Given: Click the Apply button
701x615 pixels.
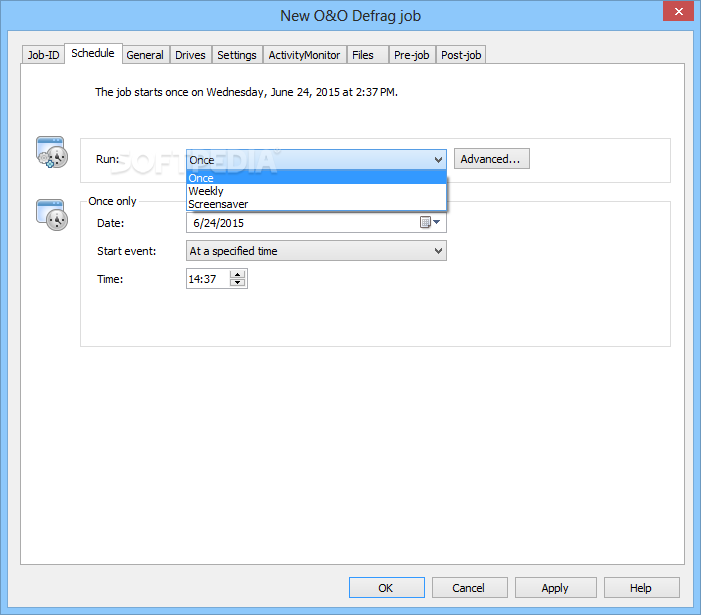Looking at the screenshot, I should [556, 587].
